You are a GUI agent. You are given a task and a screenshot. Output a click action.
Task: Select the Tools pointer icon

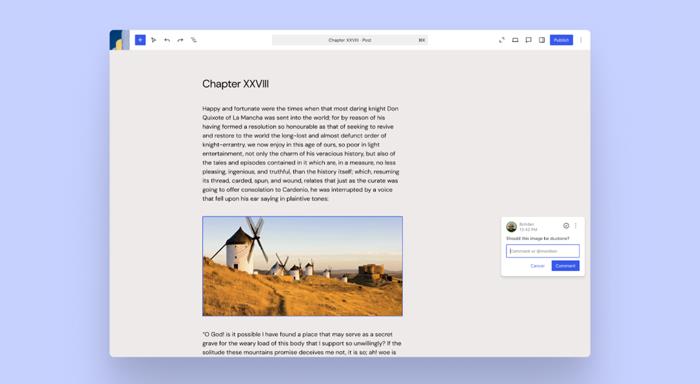[154, 40]
